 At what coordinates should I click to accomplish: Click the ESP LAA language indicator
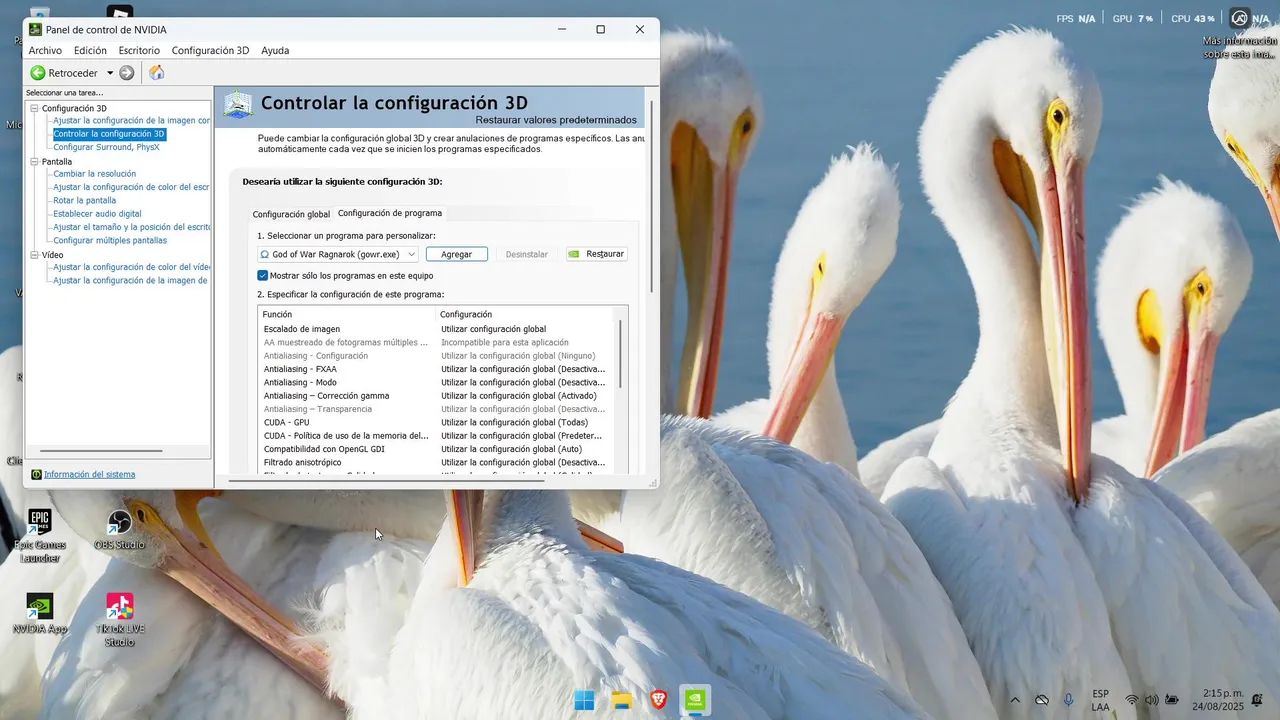pos(1100,700)
